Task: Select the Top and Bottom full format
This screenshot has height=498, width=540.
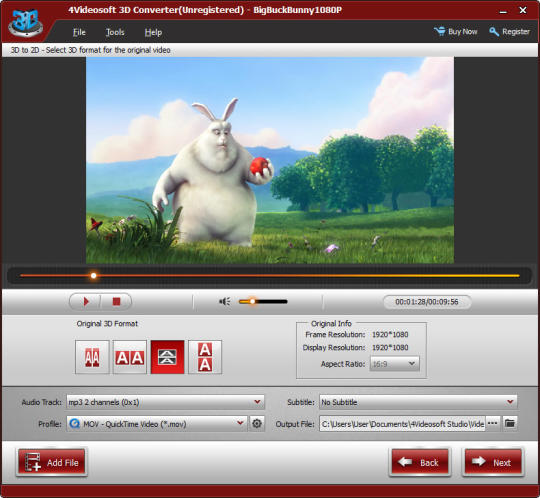Action: click(x=205, y=357)
